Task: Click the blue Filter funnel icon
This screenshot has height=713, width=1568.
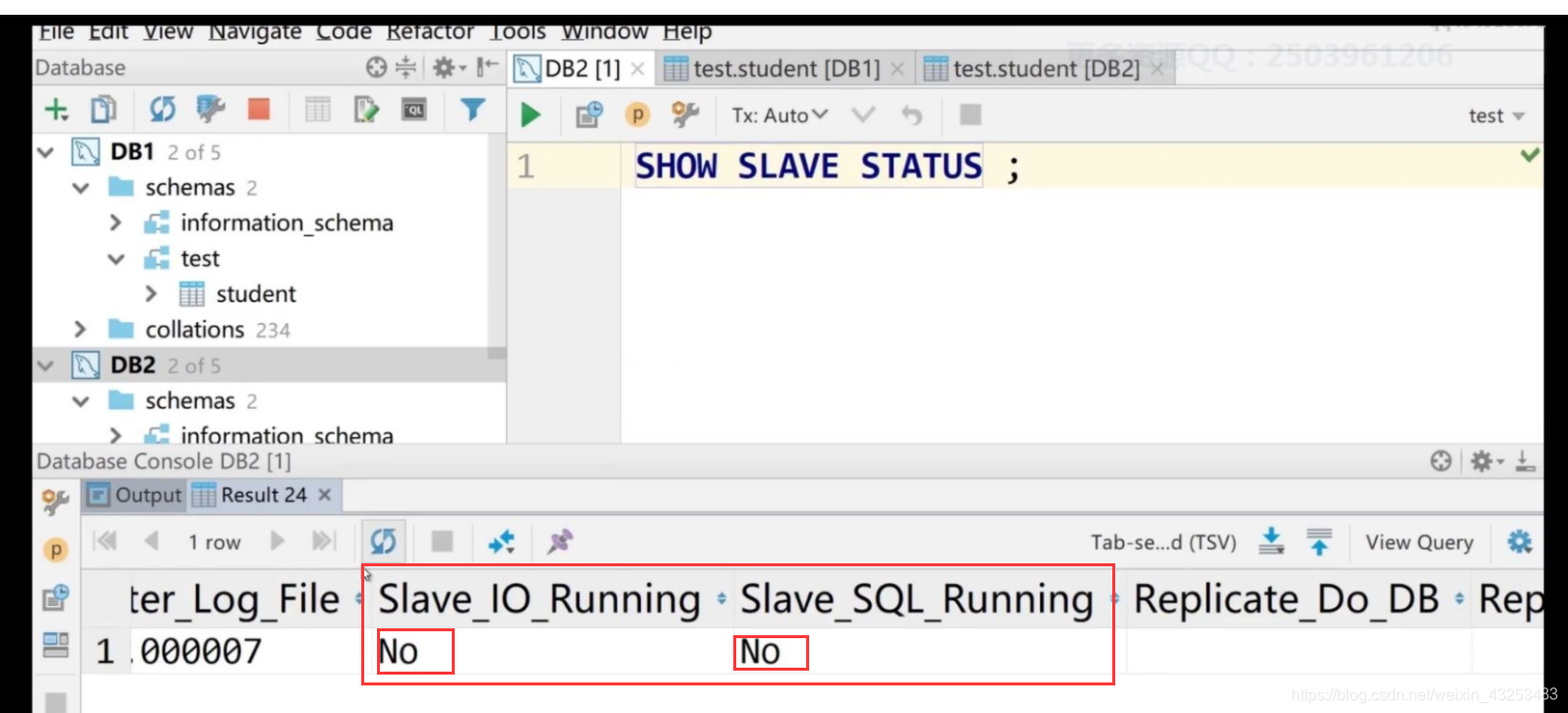Action: point(473,109)
